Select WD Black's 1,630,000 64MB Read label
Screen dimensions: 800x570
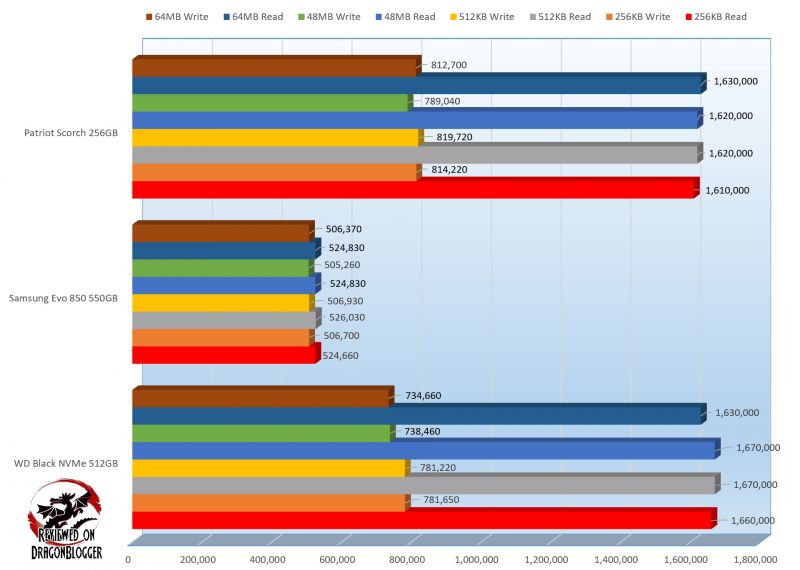coord(737,412)
